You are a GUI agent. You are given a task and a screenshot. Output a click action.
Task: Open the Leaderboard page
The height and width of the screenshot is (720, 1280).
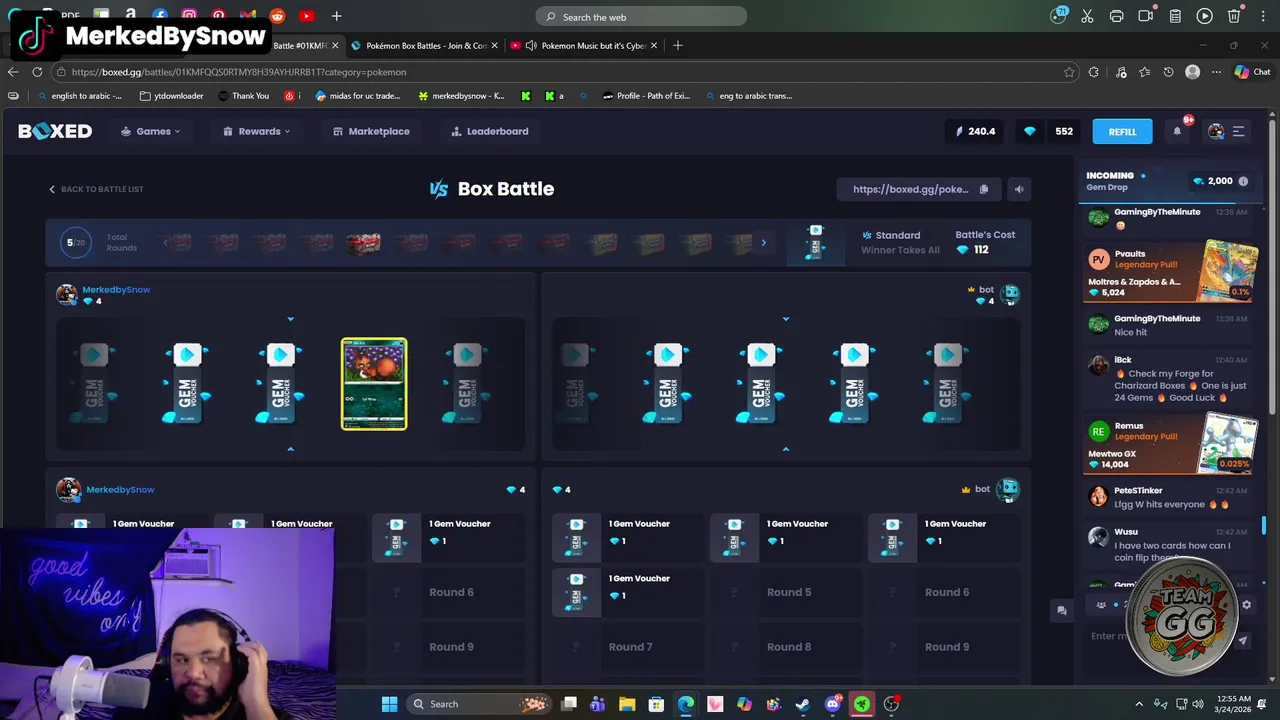click(x=490, y=131)
